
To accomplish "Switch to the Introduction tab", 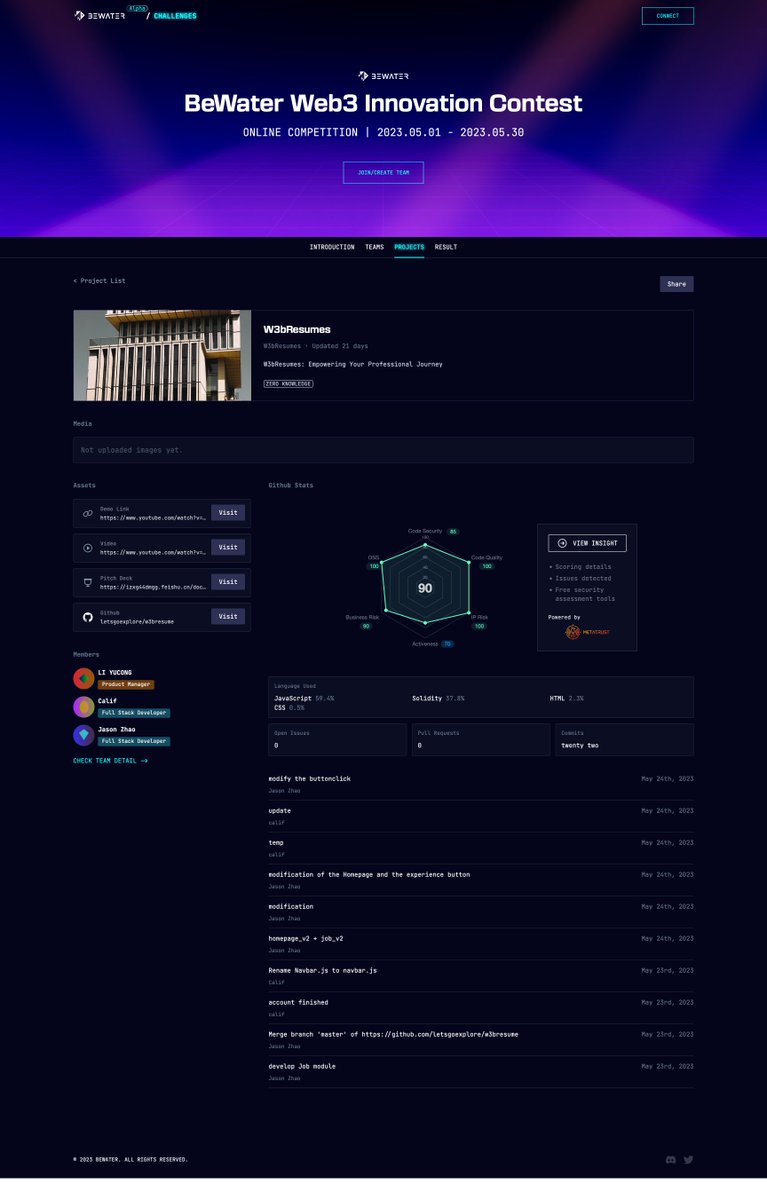I will (332, 247).
